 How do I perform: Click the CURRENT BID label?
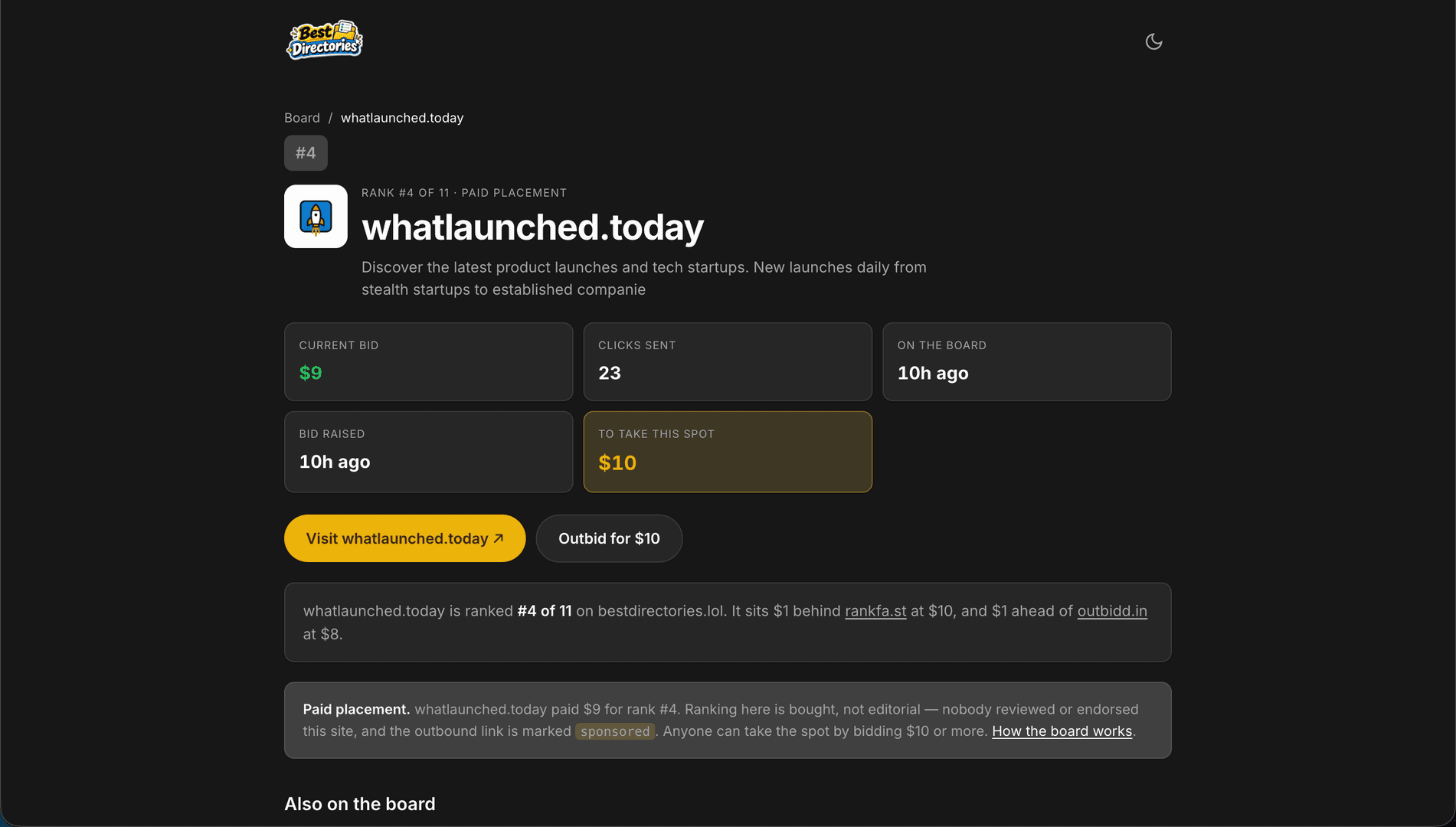339,345
